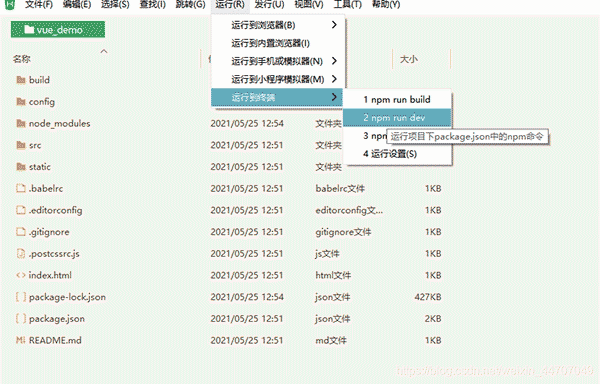Open the 帮助(Y) menu

[x=386, y=5]
